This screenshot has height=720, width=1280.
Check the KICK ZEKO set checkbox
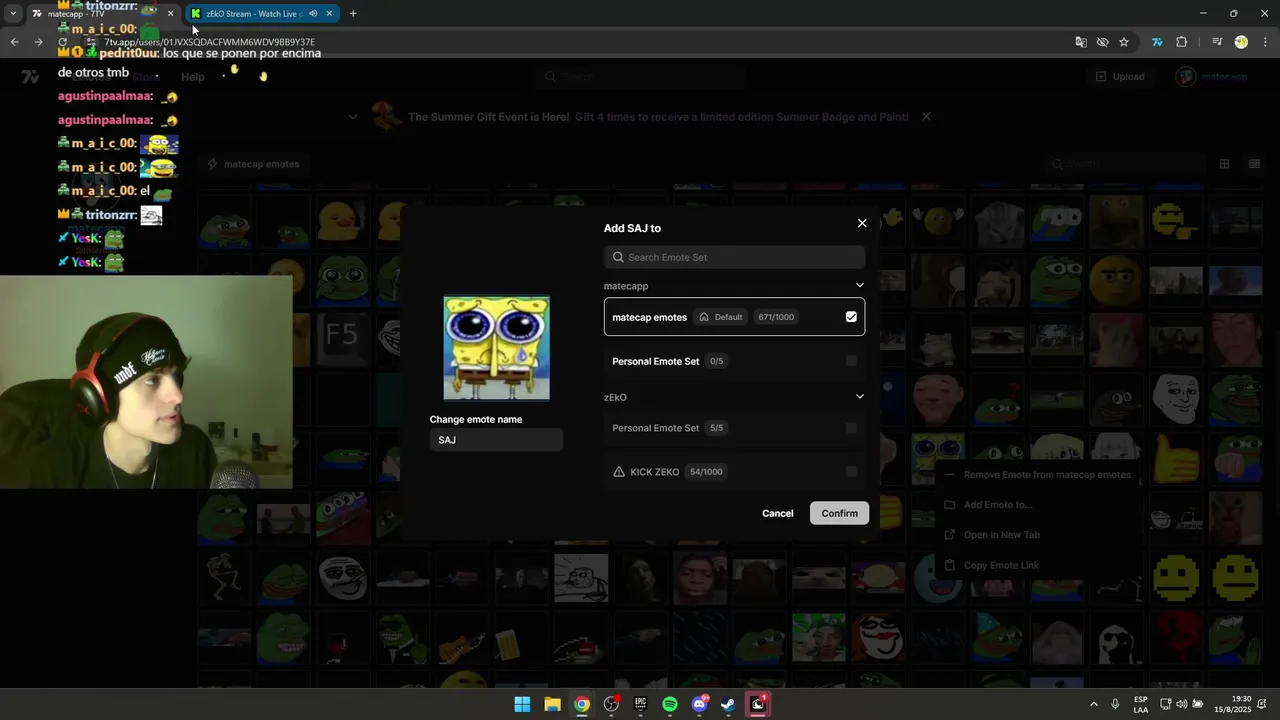pyautogui.click(x=851, y=471)
